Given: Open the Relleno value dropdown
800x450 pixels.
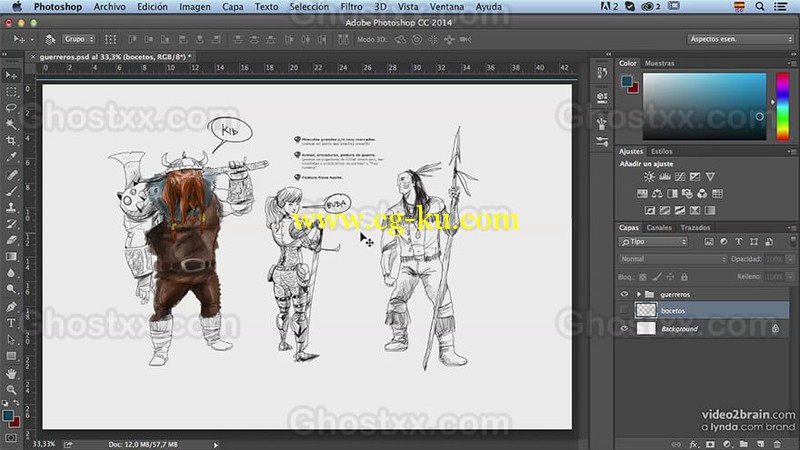Looking at the screenshot, I should coord(790,277).
